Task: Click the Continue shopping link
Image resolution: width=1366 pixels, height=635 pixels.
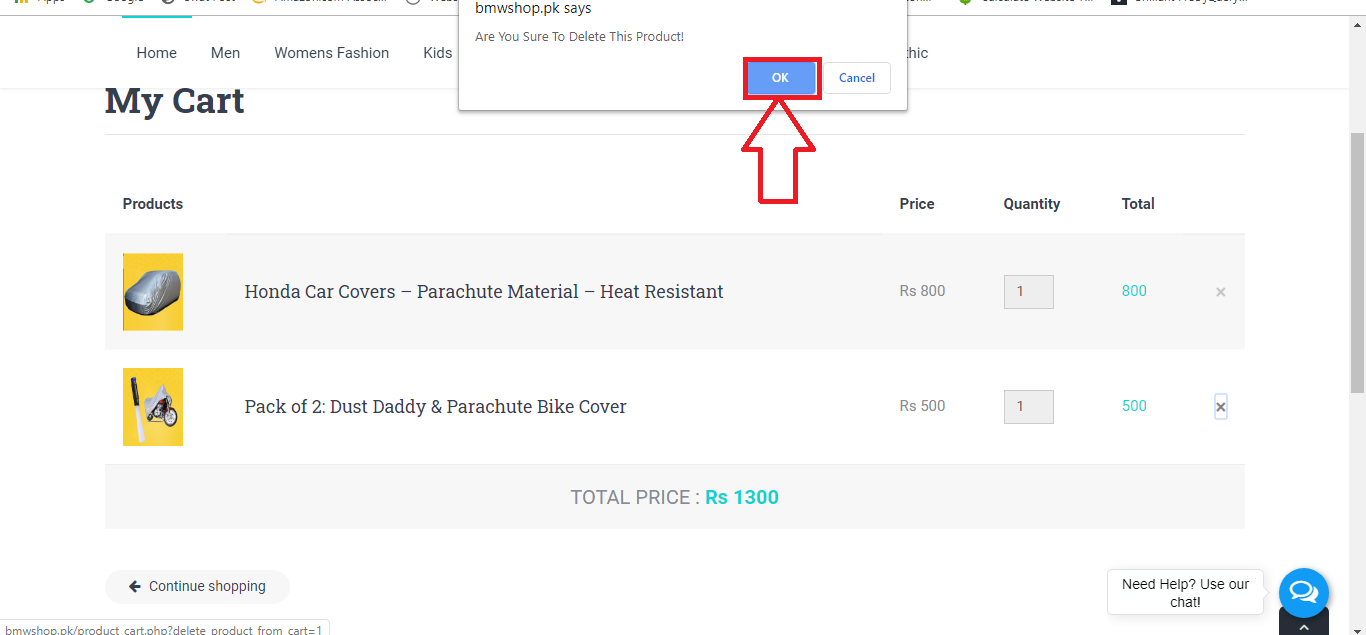Action: click(198, 587)
